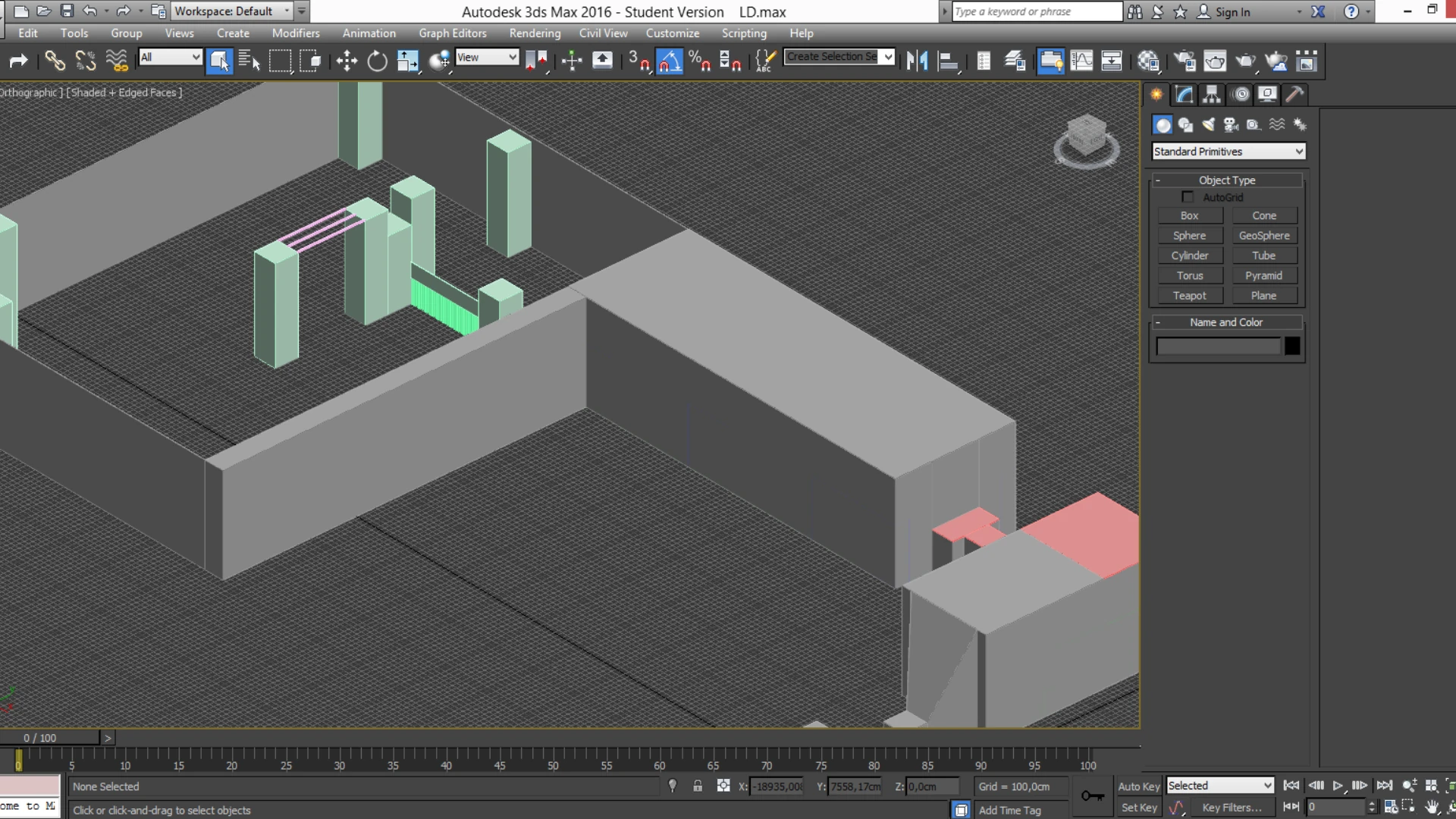The width and height of the screenshot is (1456, 819).
Task: Switch to the Lights category icon
Action: click(1208, 124)
